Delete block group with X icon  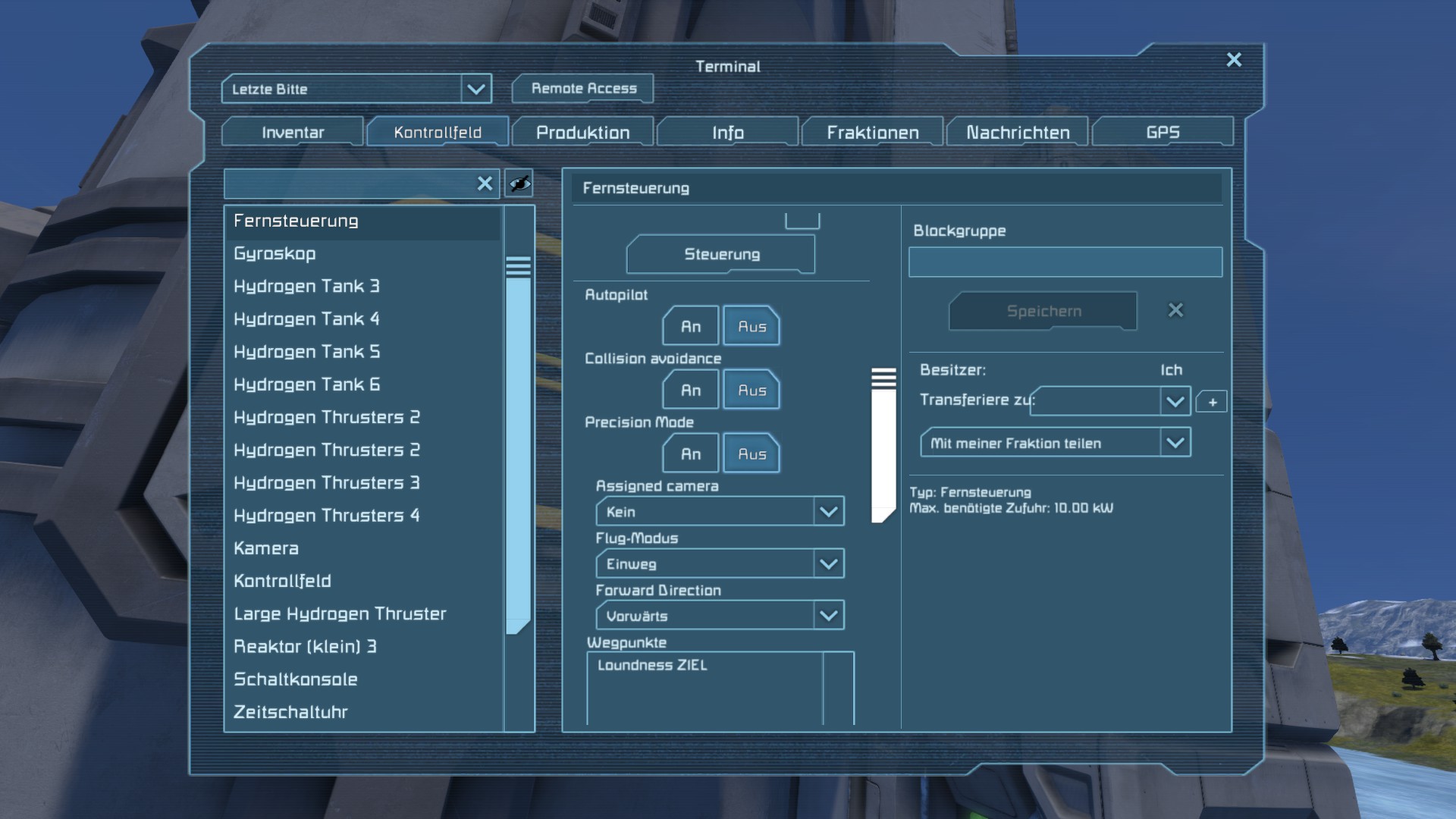point(1175,310)
